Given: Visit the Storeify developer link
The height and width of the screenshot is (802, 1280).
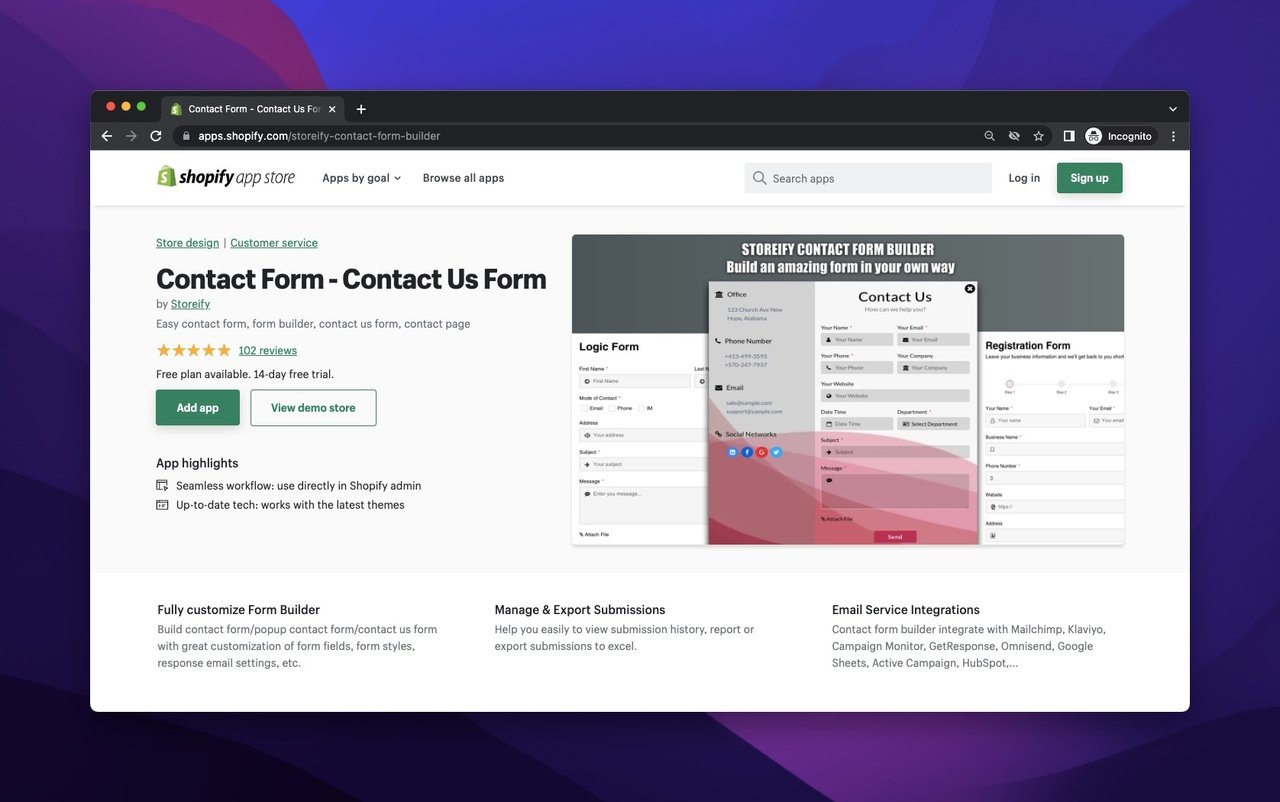Looking at the screenshot, I should 190,304.
